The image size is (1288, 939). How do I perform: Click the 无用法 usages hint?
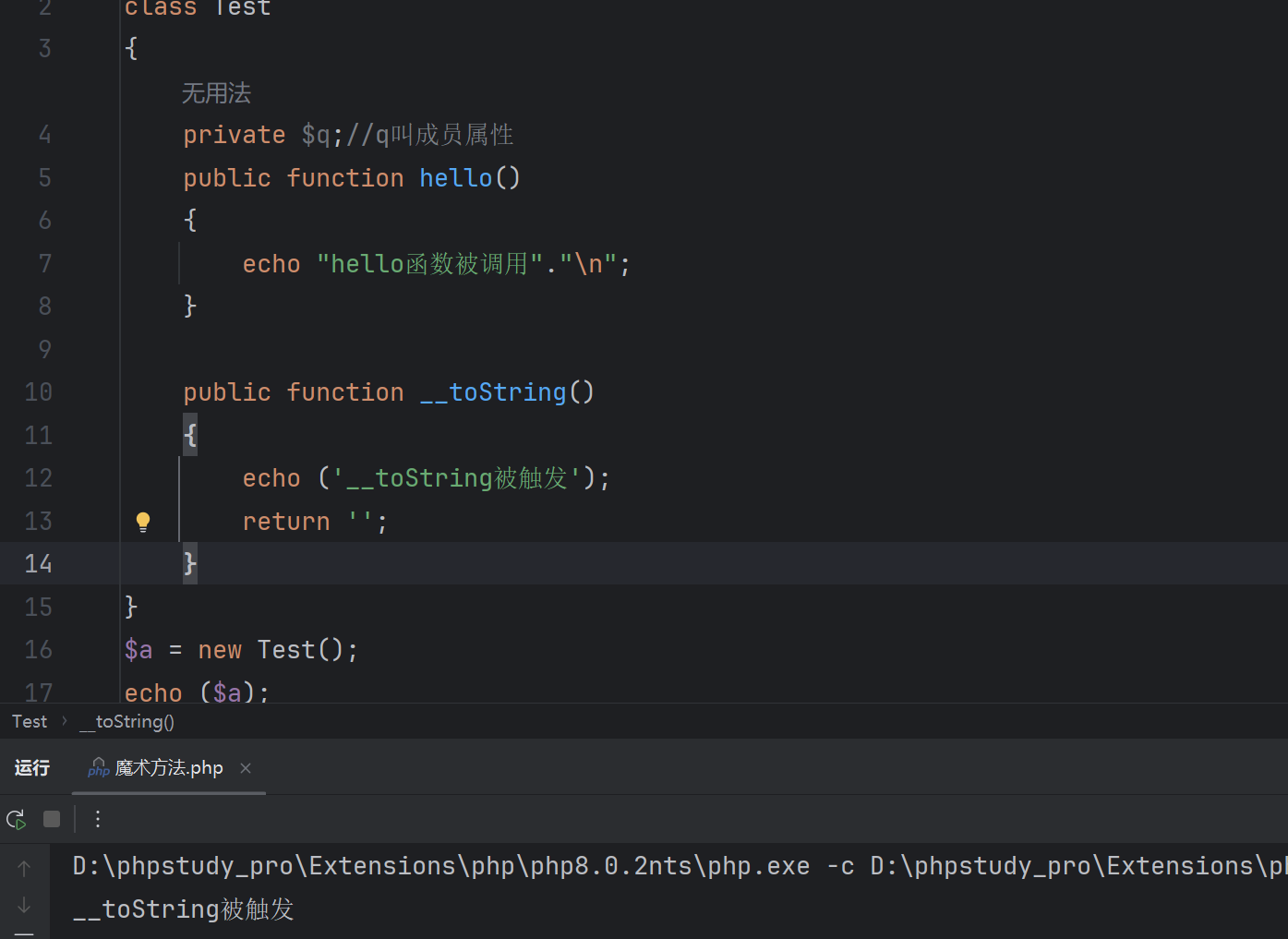click(x=216, y=93)
